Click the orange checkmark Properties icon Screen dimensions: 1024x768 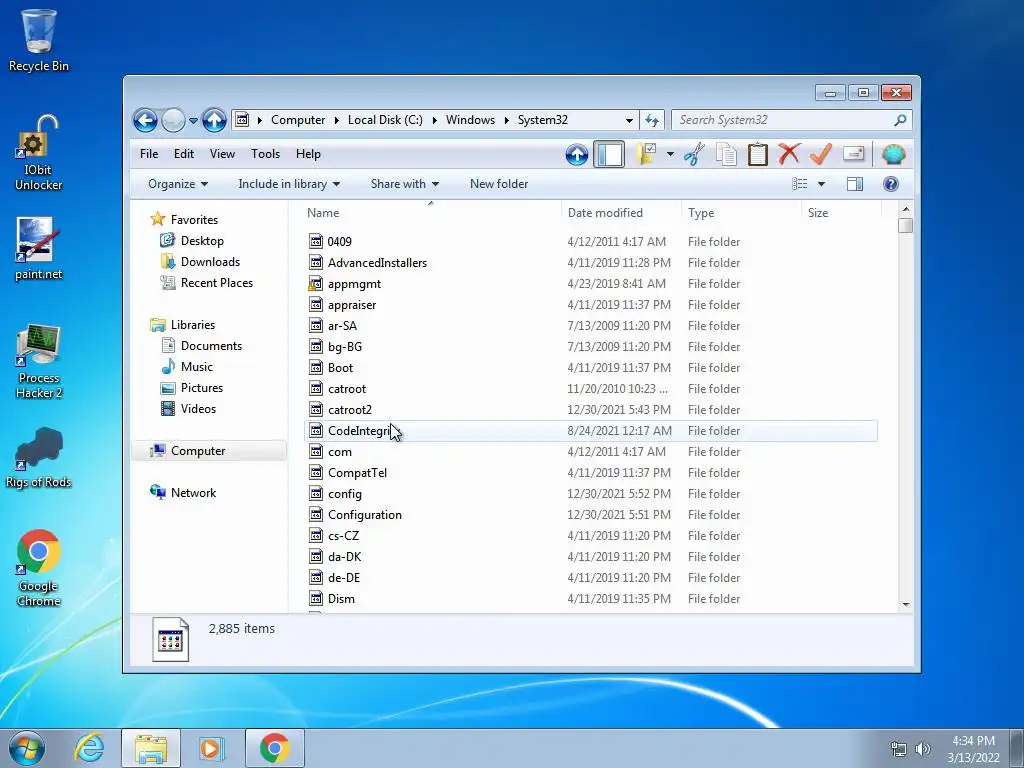pyautogui.click(x=821, y=154)
